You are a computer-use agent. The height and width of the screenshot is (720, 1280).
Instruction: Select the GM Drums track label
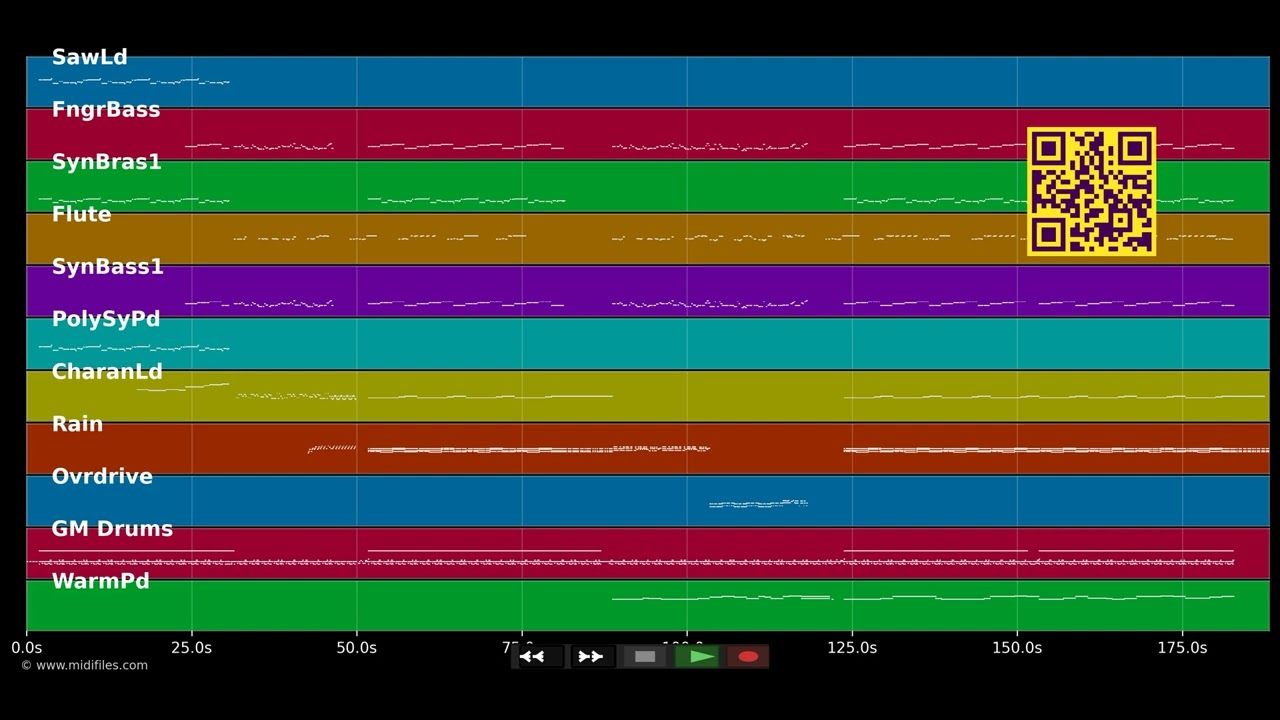pos(112,529)
